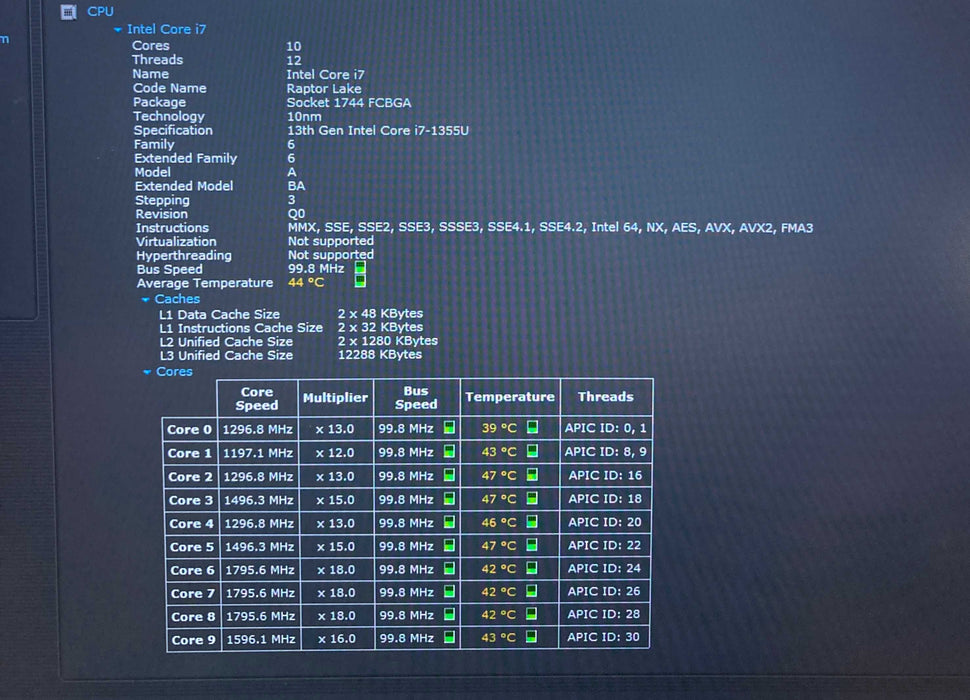
Task: Click the Core 3 row label
Action: coord(191,500)
